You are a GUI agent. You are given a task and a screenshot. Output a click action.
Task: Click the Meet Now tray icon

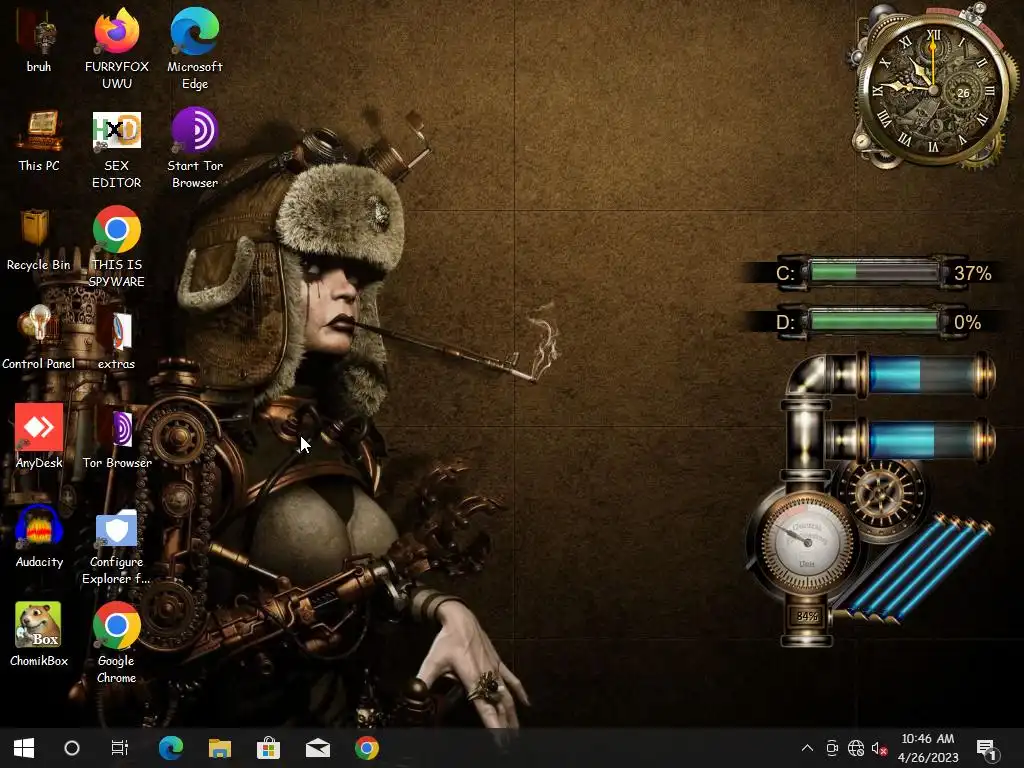tap(832, 748)
